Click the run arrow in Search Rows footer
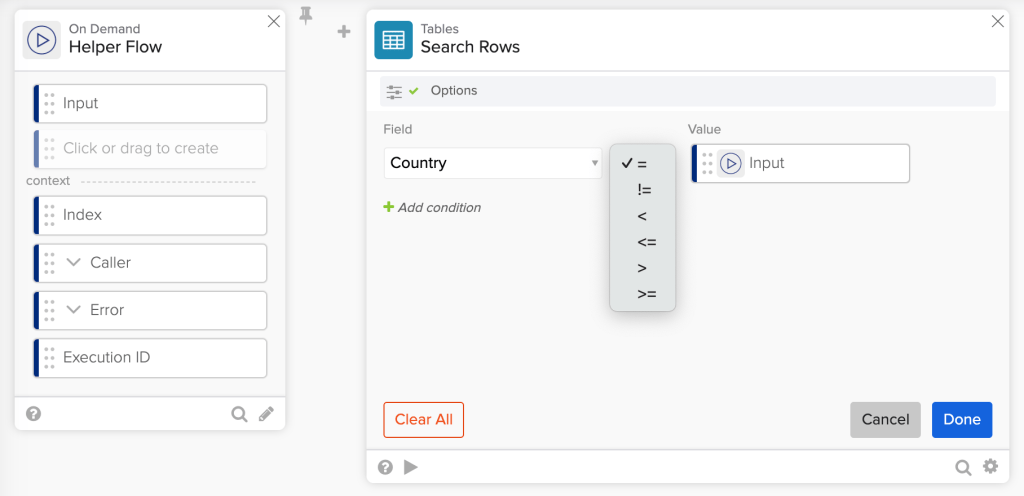Screen dimensions: 1024x496 (x=410, y=467)
